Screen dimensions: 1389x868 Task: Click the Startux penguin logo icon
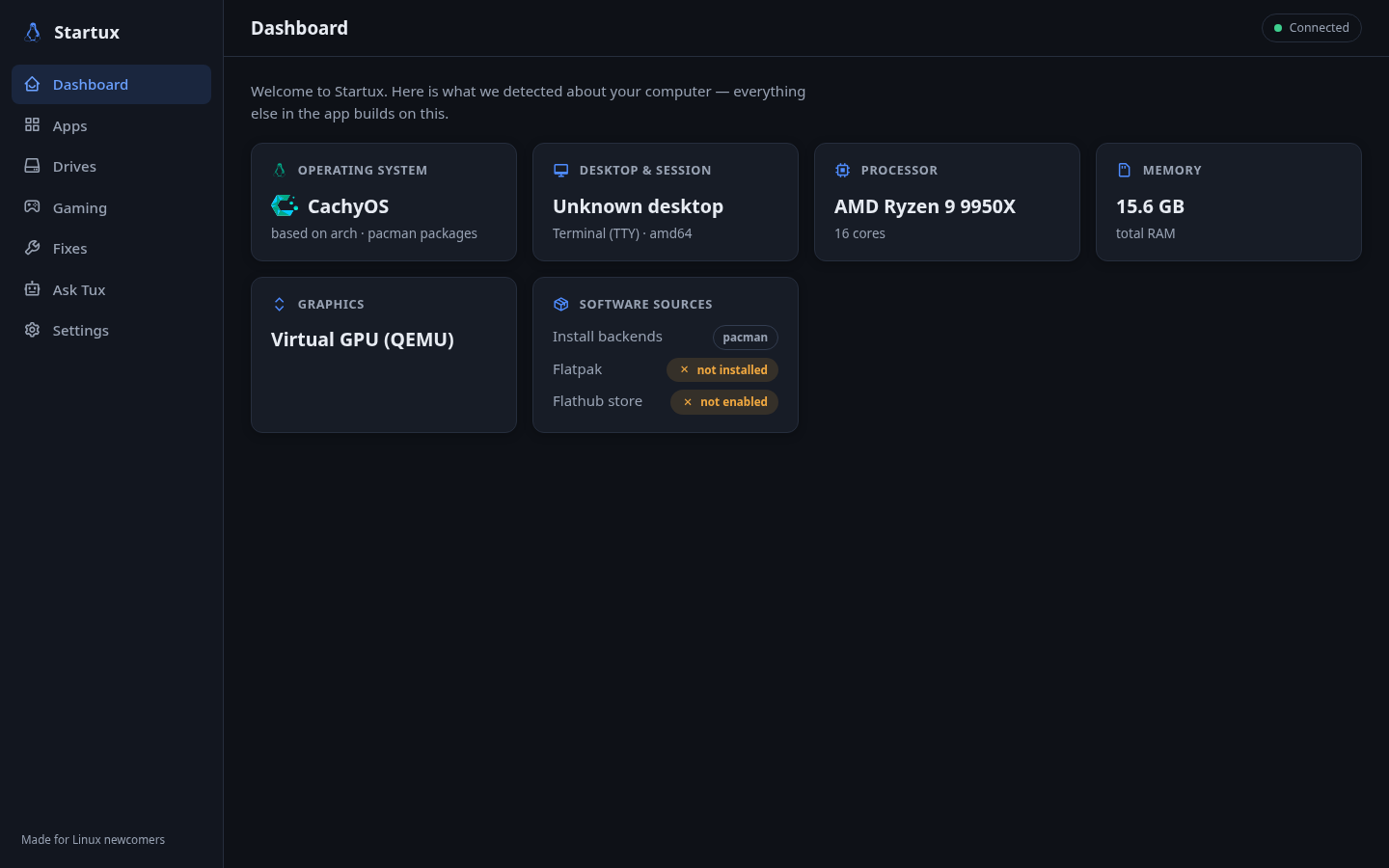[33, 32]
